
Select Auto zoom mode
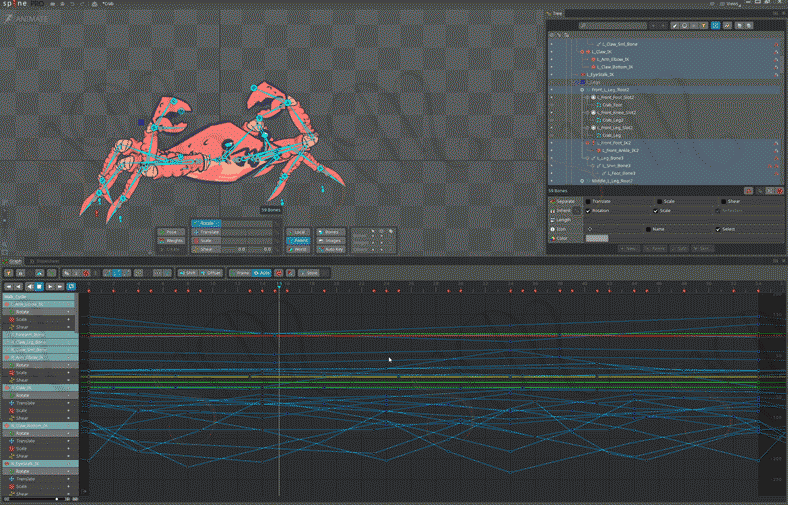(x=262, y=273)
